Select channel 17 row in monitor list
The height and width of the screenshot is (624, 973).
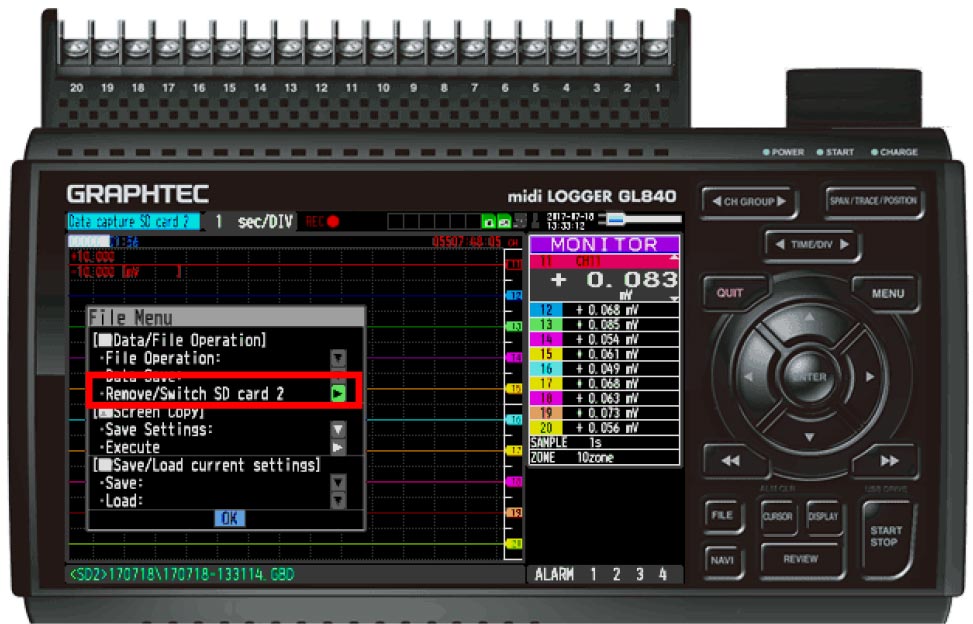click(x=604, y=383)
